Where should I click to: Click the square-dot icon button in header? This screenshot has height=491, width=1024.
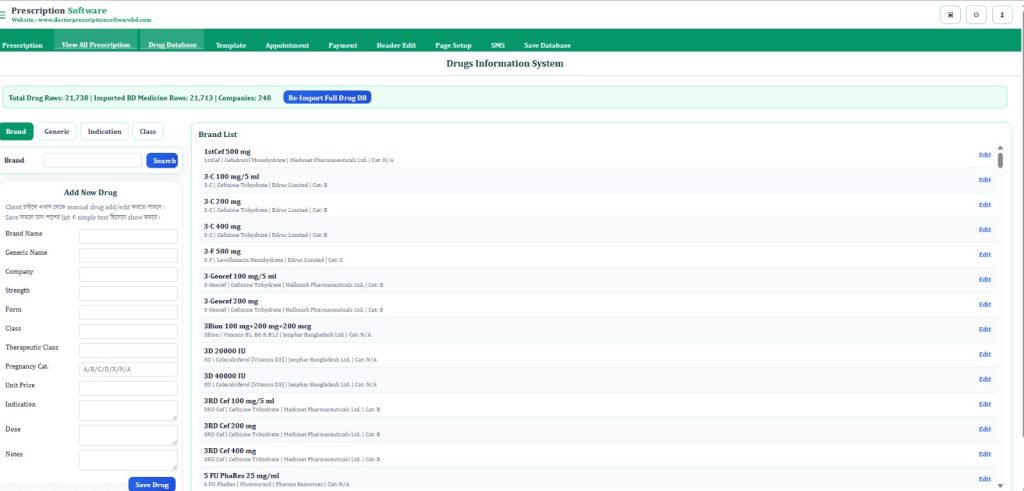point(950,15)
